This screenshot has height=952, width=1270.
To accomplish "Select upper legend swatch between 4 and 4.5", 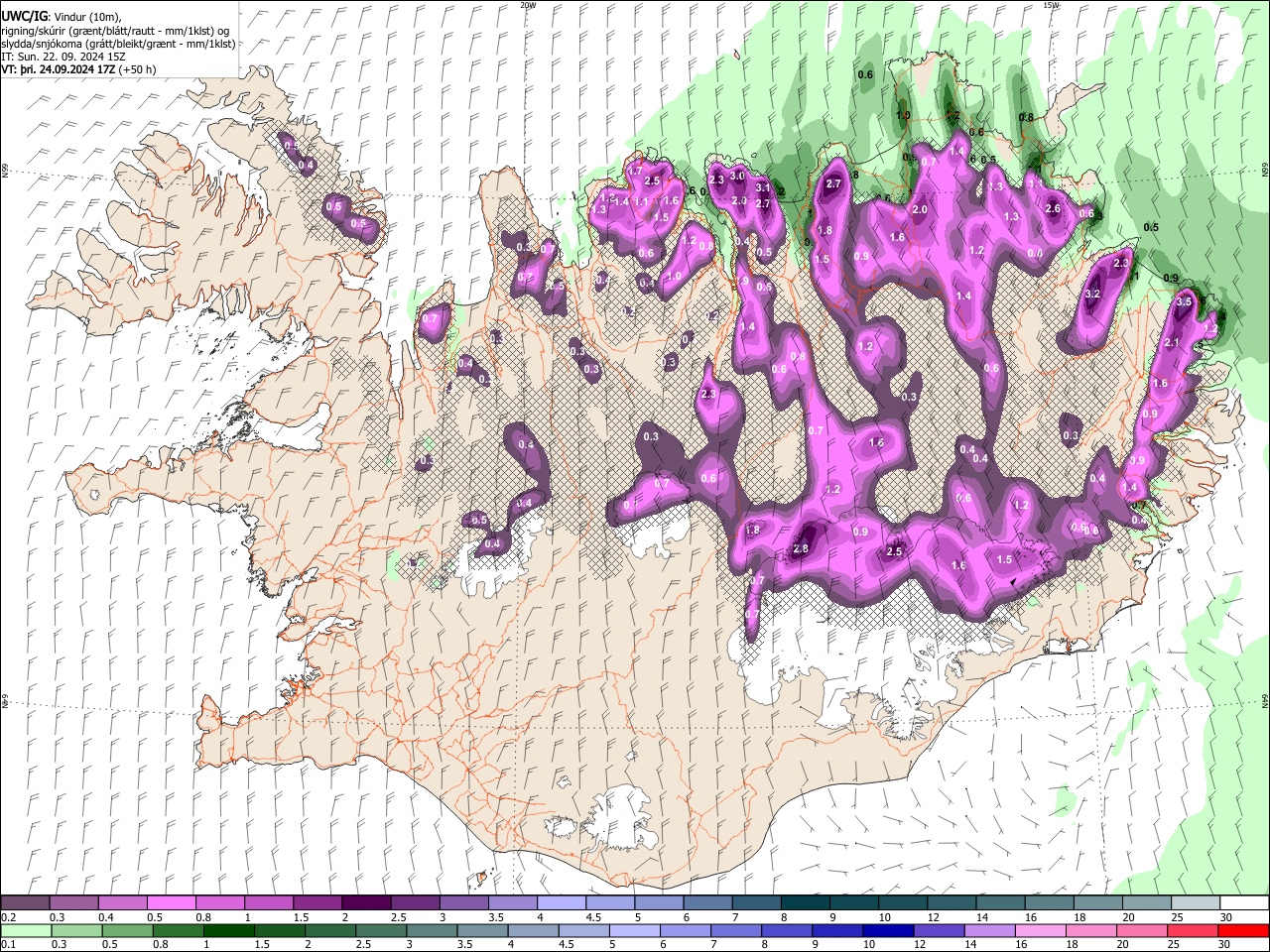I will tap(561, 903).
